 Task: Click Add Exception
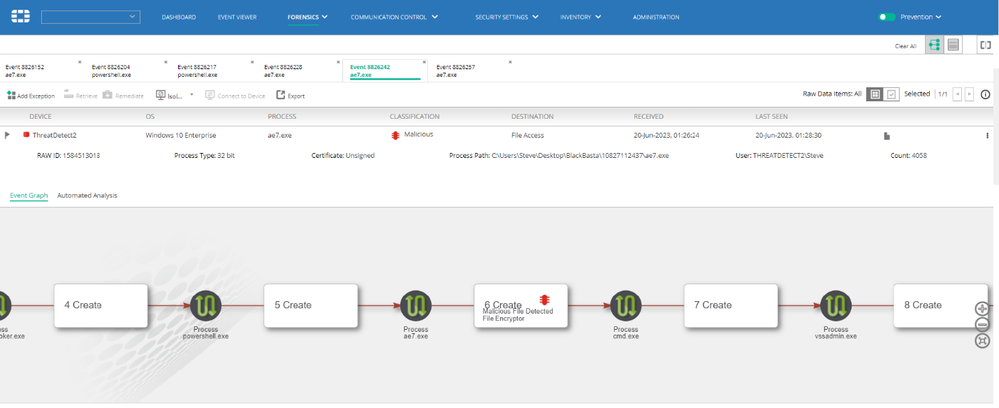(x=31, y=96)
